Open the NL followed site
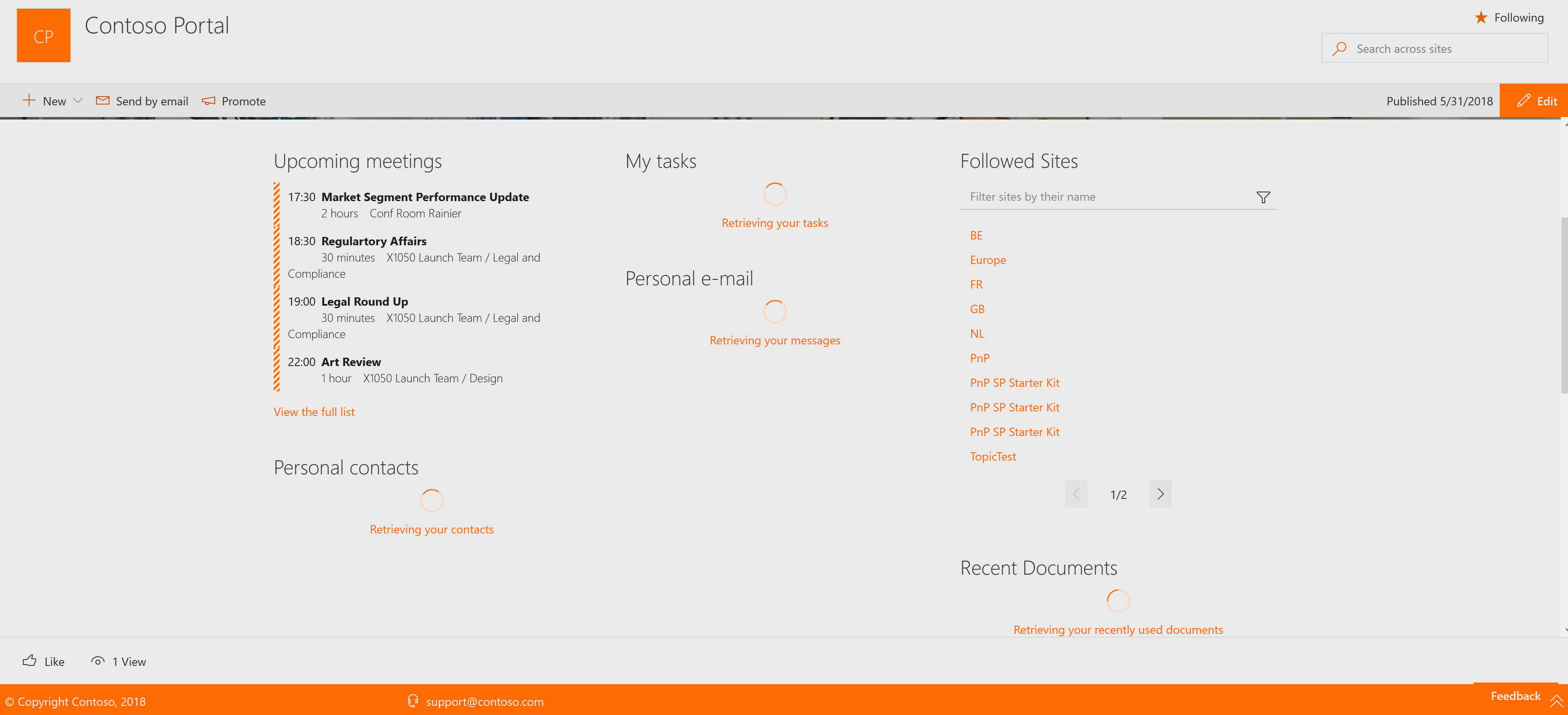 click(x=977, y=334)
